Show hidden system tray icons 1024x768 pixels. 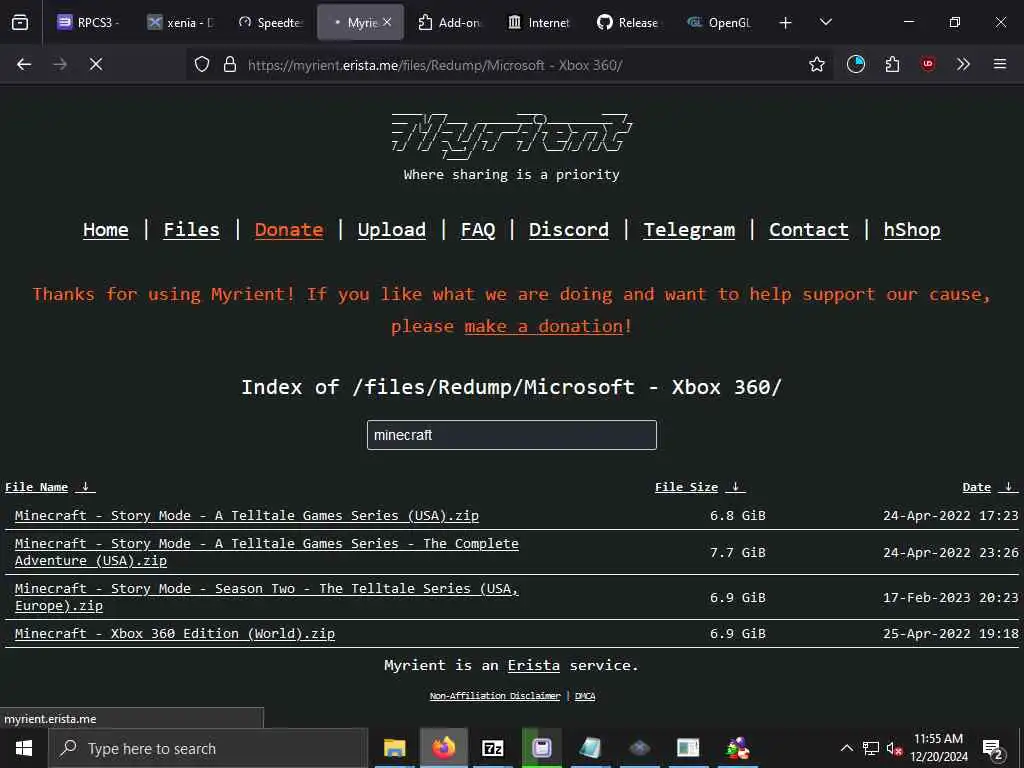click(x=846, y=748)
